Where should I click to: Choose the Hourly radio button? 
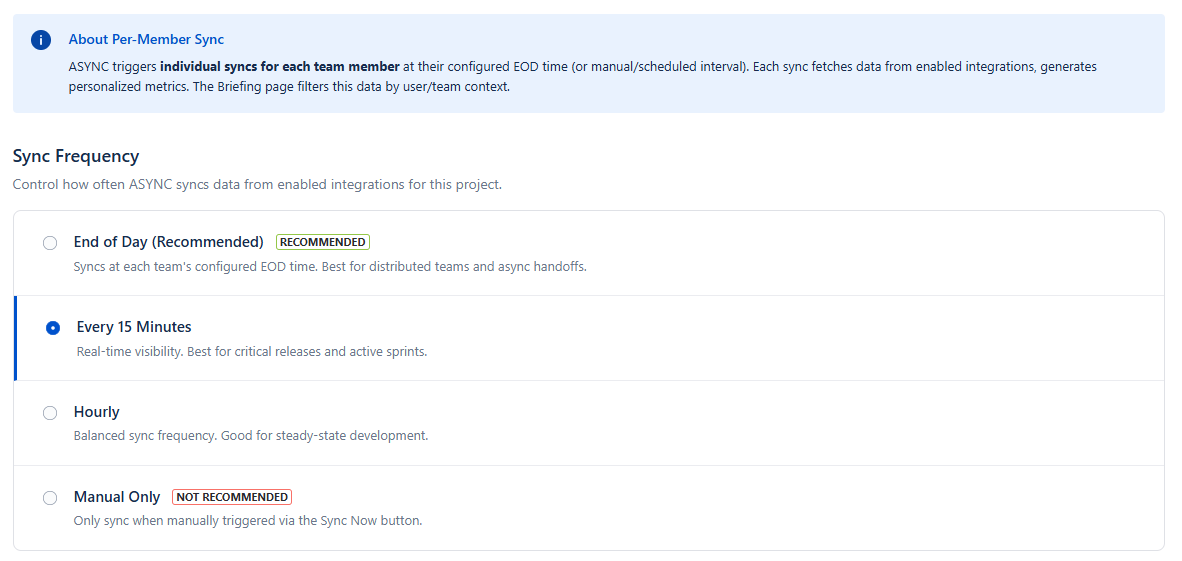50,413
